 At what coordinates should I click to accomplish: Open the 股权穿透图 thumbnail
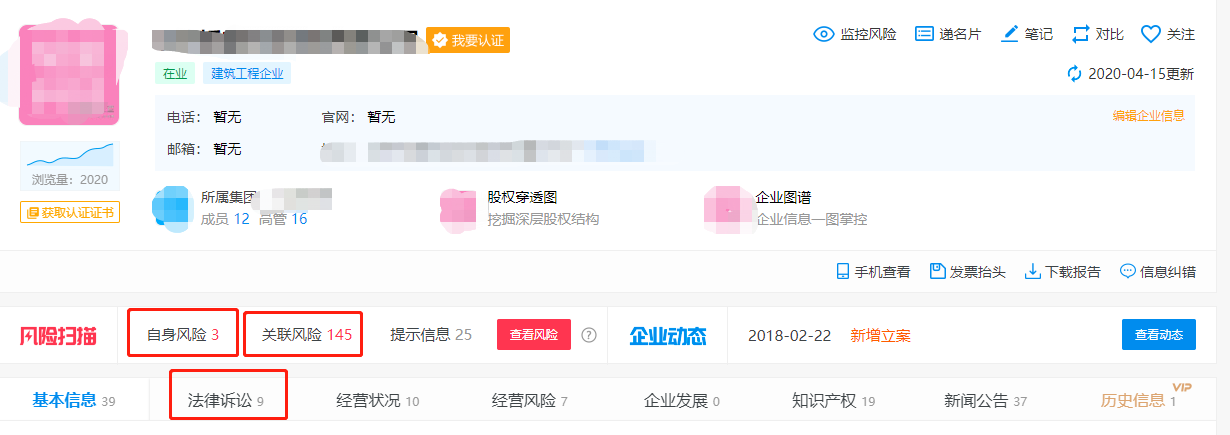(458, 208)
